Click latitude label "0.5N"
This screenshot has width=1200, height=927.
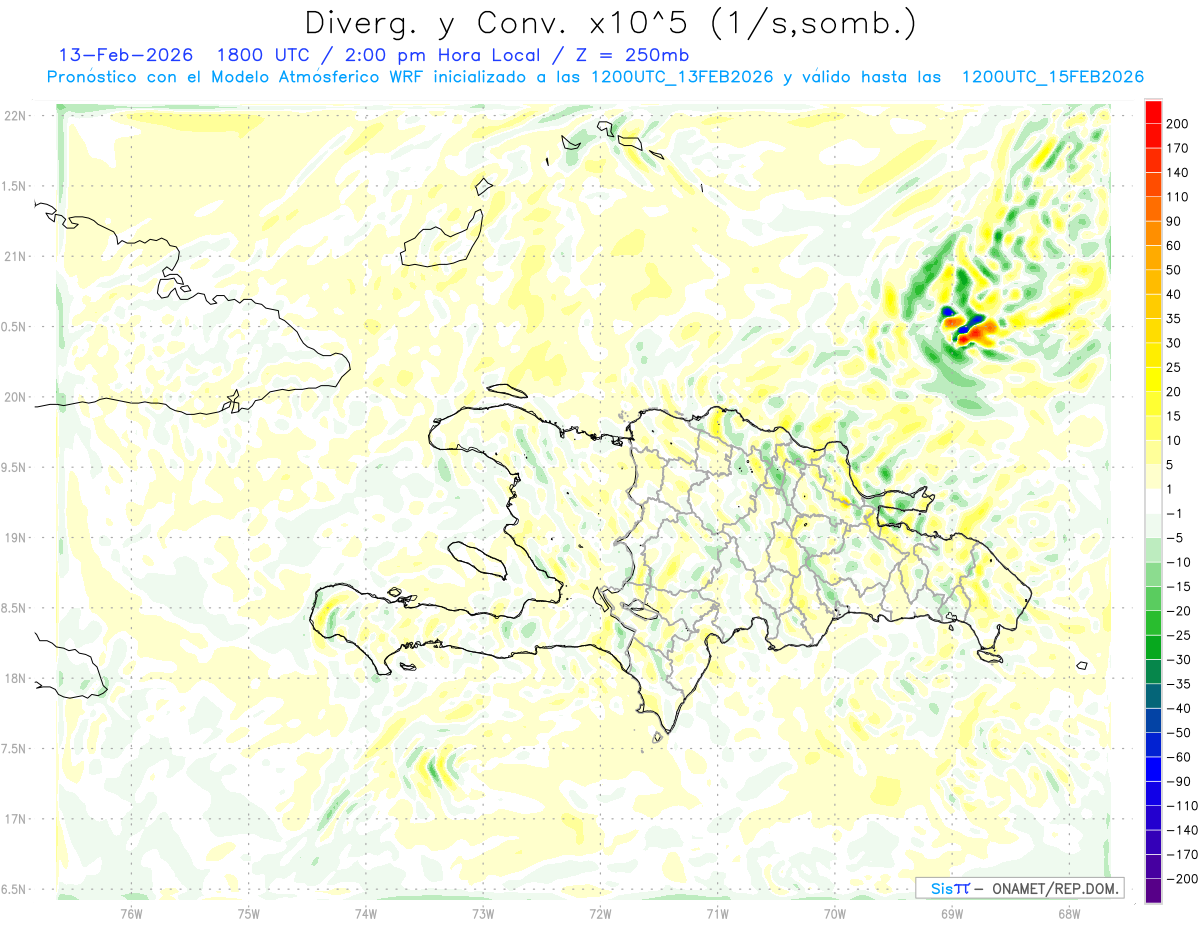point(13,327)
